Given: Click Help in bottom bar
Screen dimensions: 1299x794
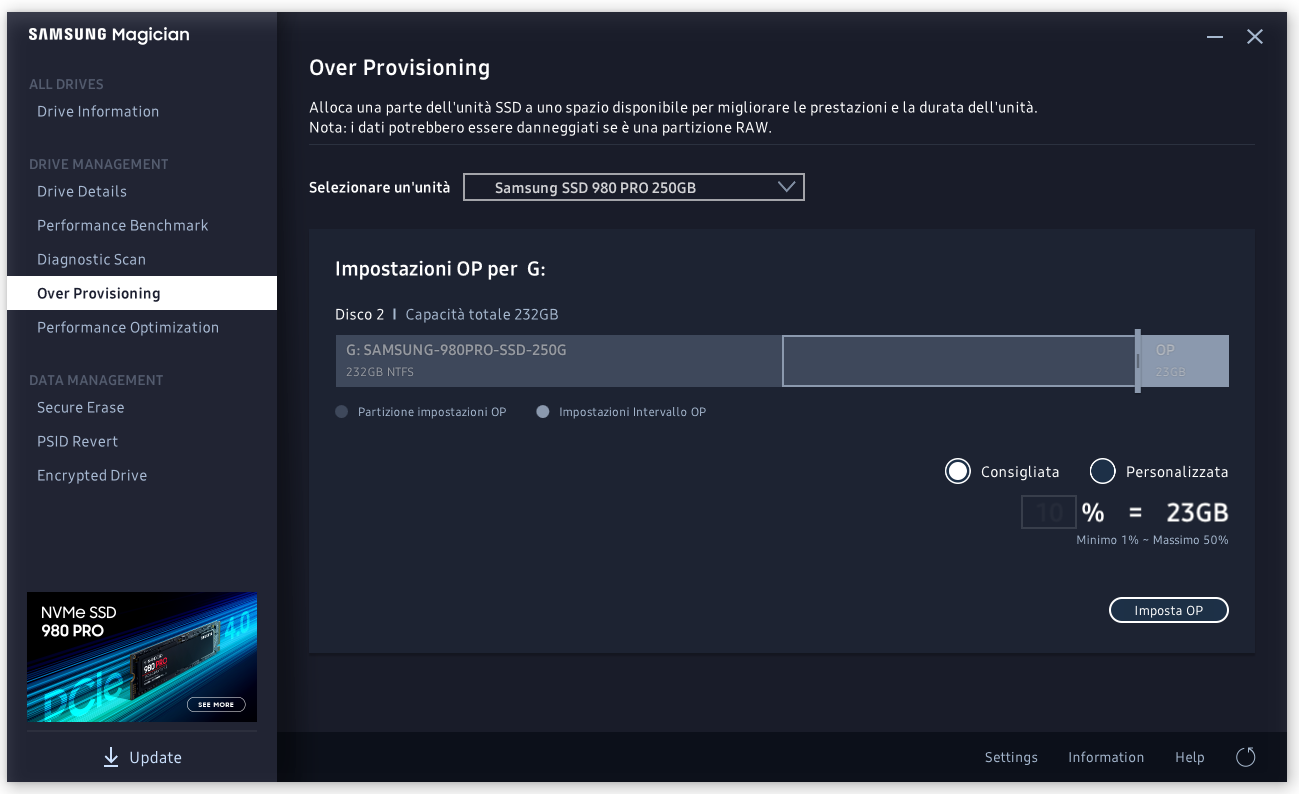Looking at the screenshot, I should click(1190, 757).
